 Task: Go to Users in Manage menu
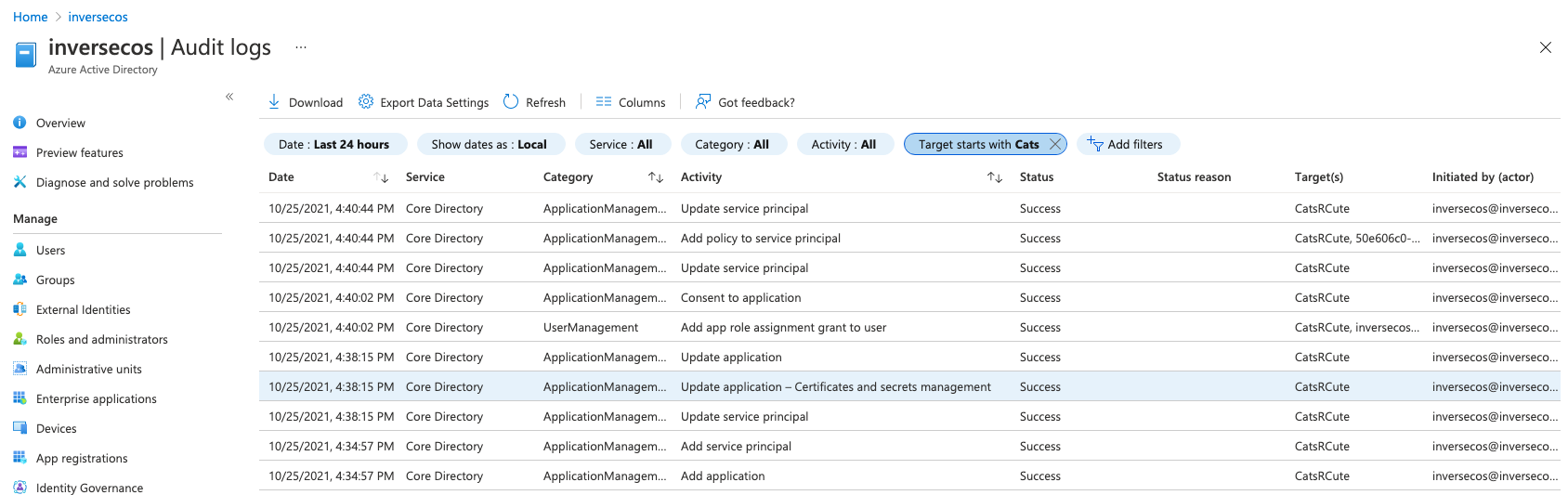(50, 251)
